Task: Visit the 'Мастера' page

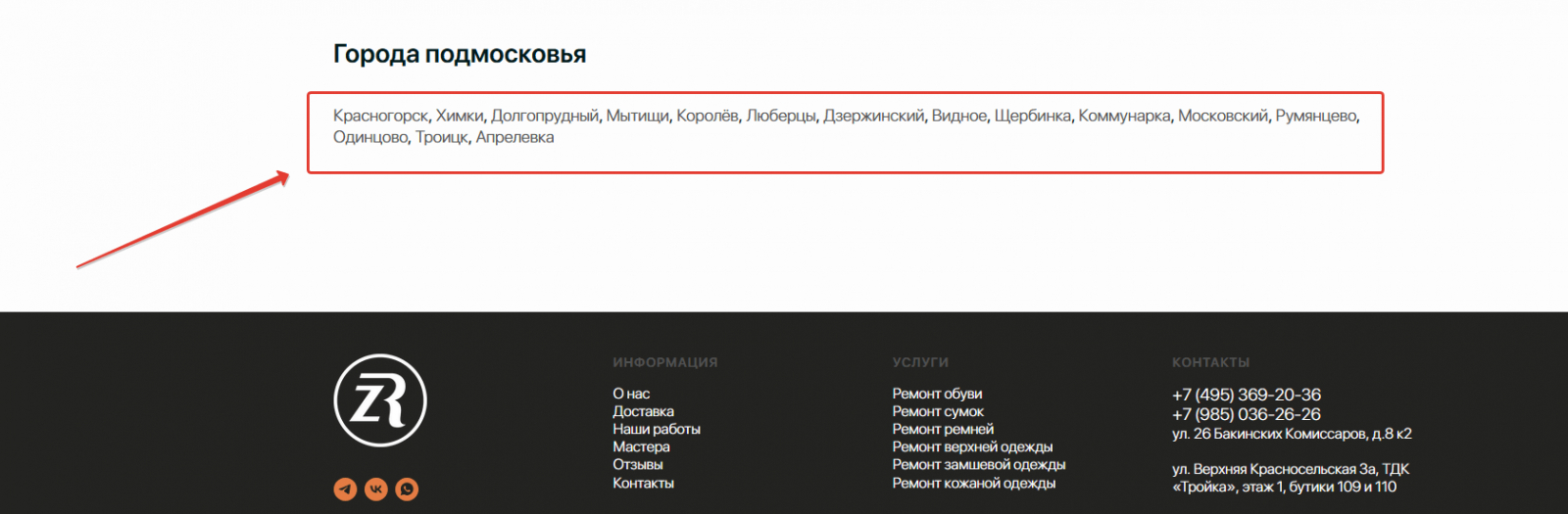Action: (x=641, y=446)
